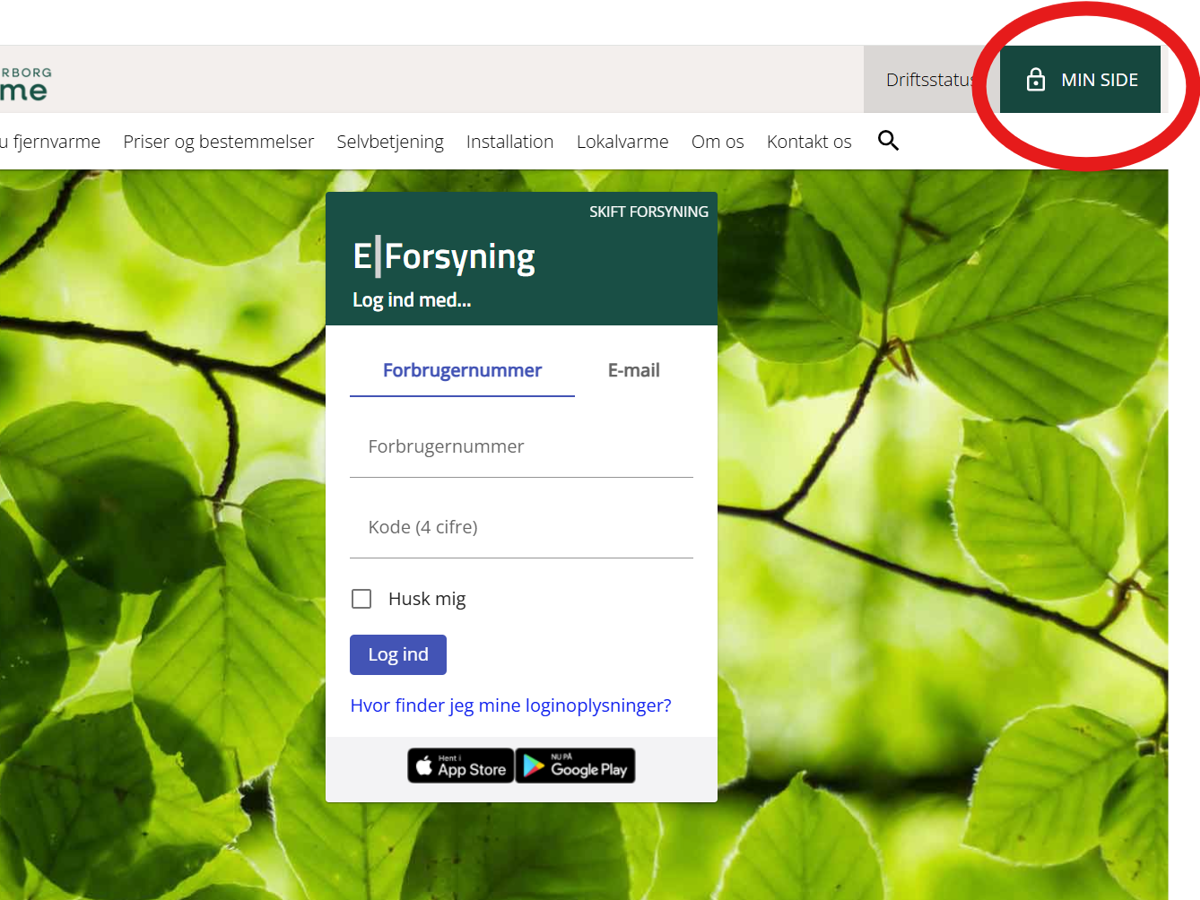Open the App Store download badge
This screenshot has height=900, width=1200.
pos(461,766)
